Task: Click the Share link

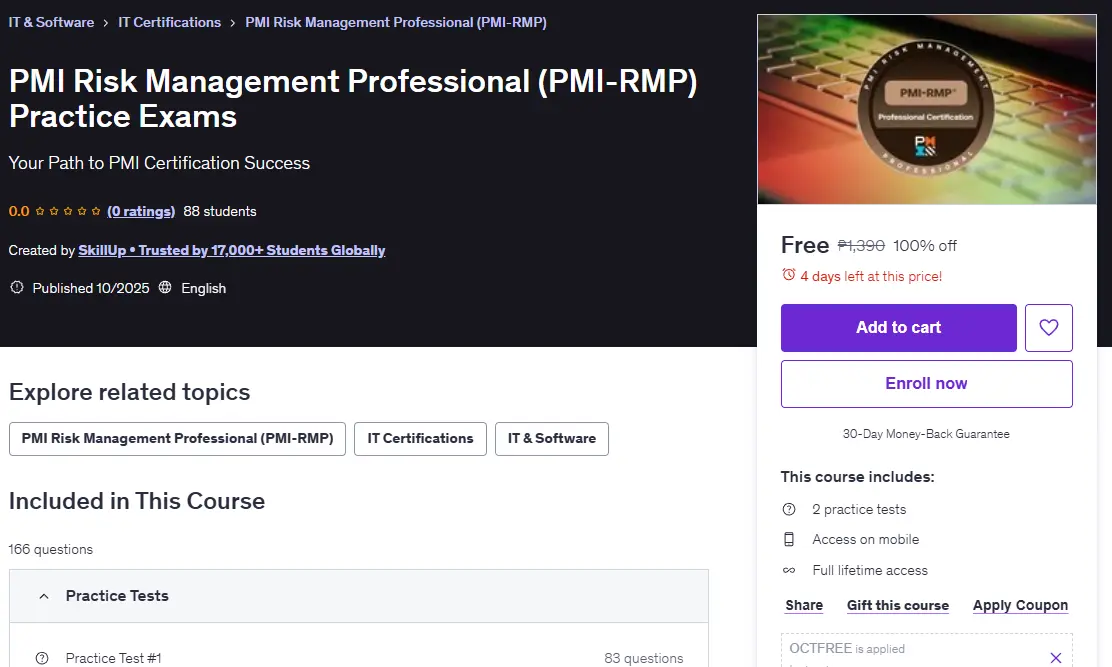Action: [x=804, y=605]
